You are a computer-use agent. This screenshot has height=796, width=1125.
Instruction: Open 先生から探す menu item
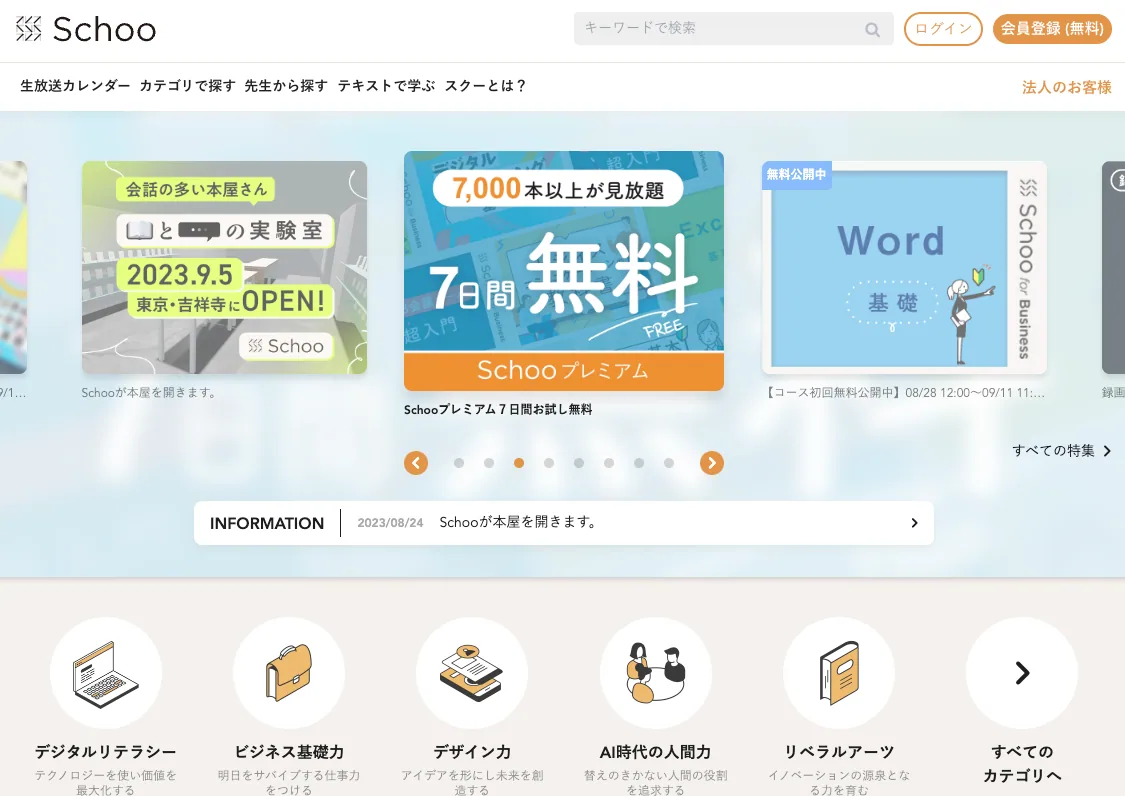point(286,85)
